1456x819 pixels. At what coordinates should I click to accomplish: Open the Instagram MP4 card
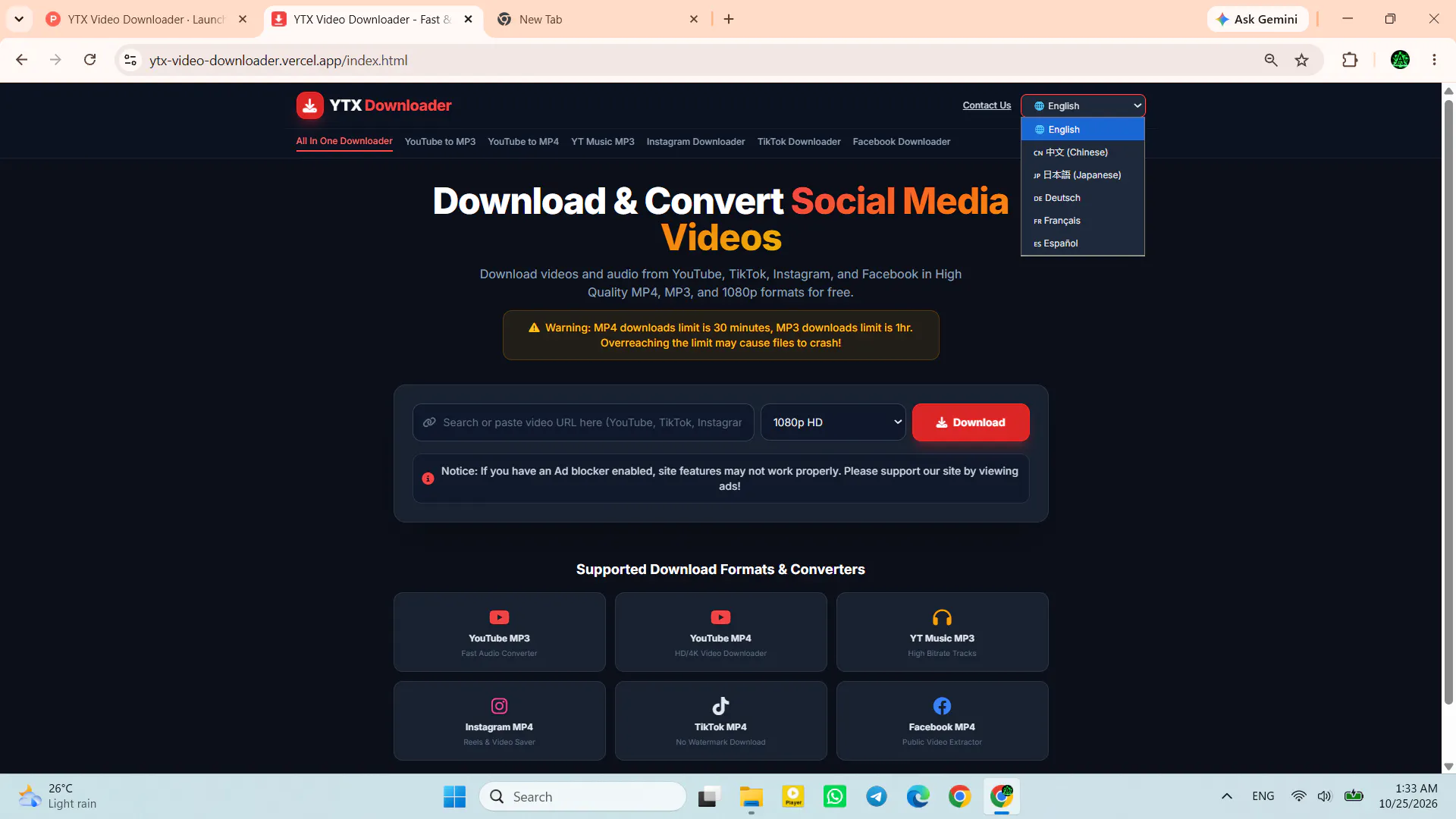pyautogui.click(x=499, y=720)
